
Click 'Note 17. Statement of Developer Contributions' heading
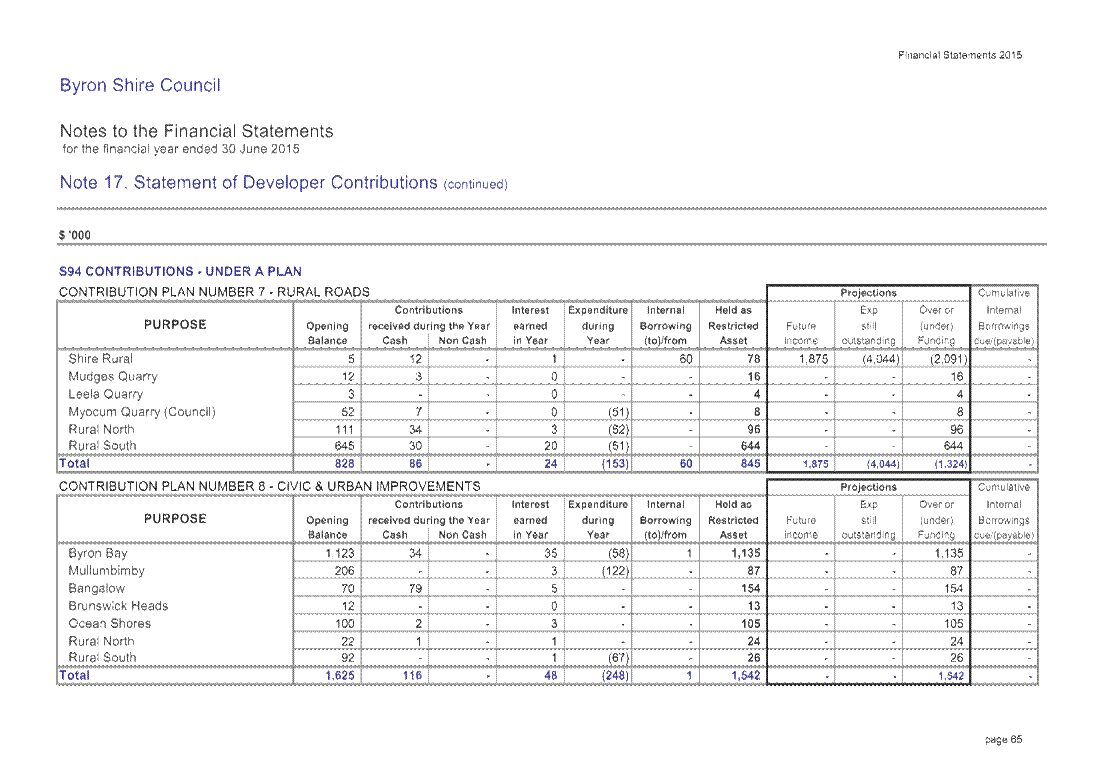(x=248, y=182)
